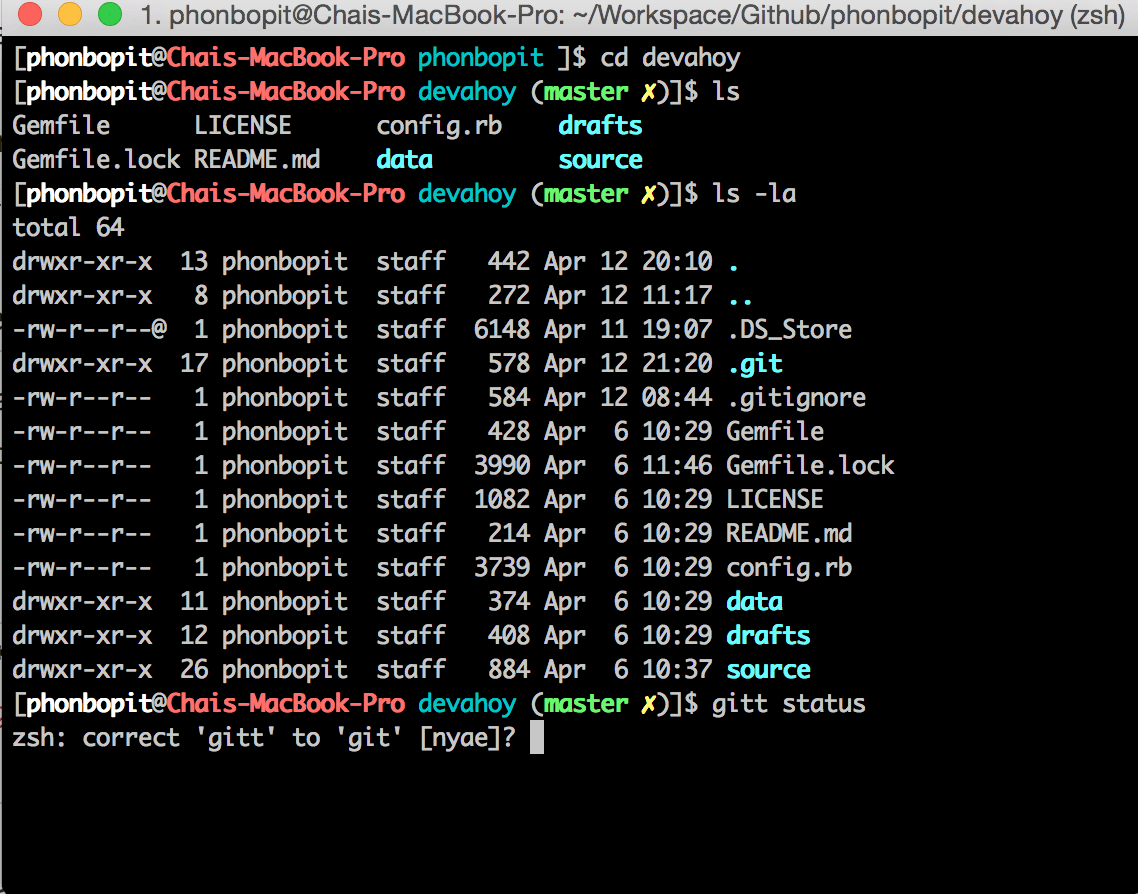Click the 'drafts' folder in short ls output
Screen dimensions: 1138x894
point(600,126)
